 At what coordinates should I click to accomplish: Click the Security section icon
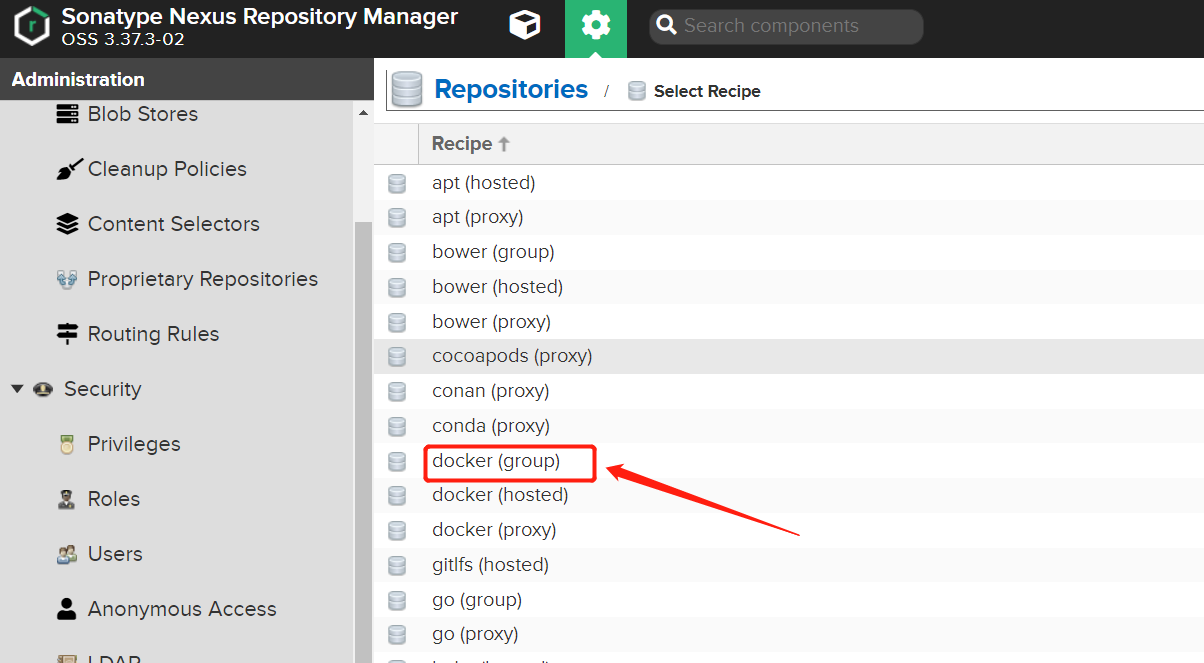pyautogui.click(x=43, y=389)
